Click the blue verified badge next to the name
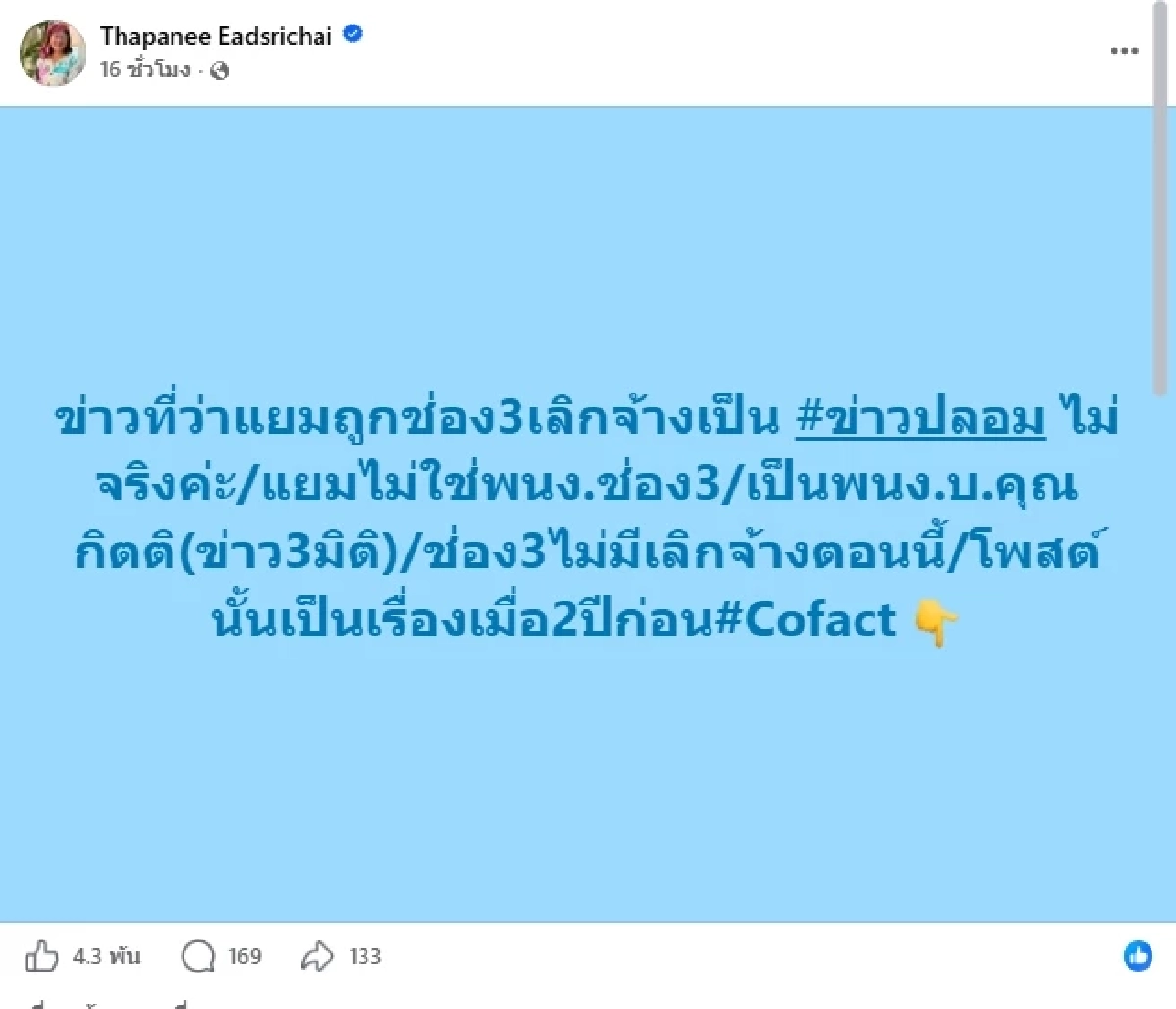Viewport: 1176px width, 1009px height. (351, 35)
